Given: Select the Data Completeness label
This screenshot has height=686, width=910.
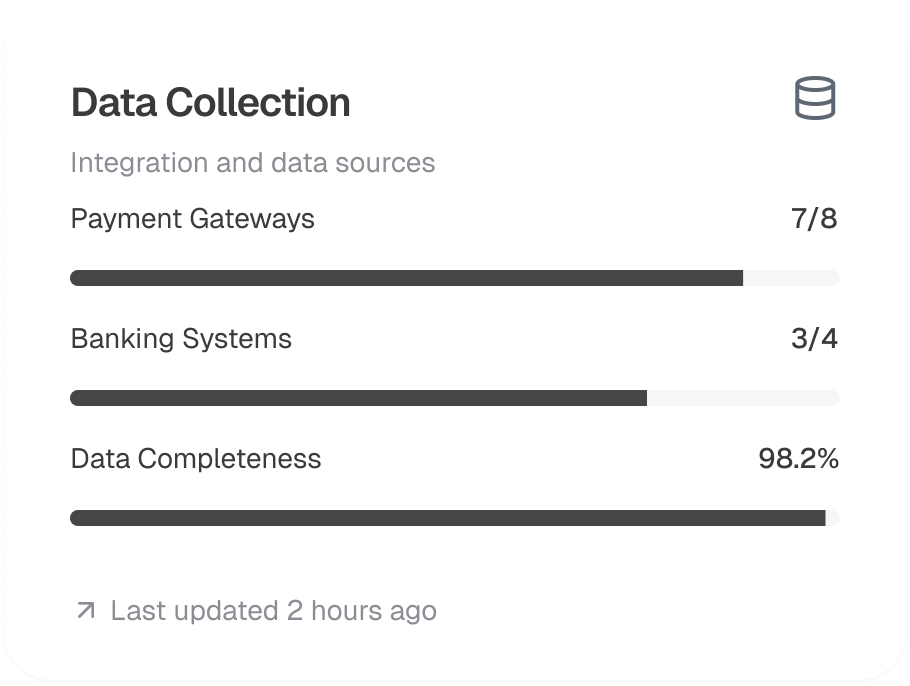Looking at the screenshot, I should pyautogui.click(x=196, y=459).
